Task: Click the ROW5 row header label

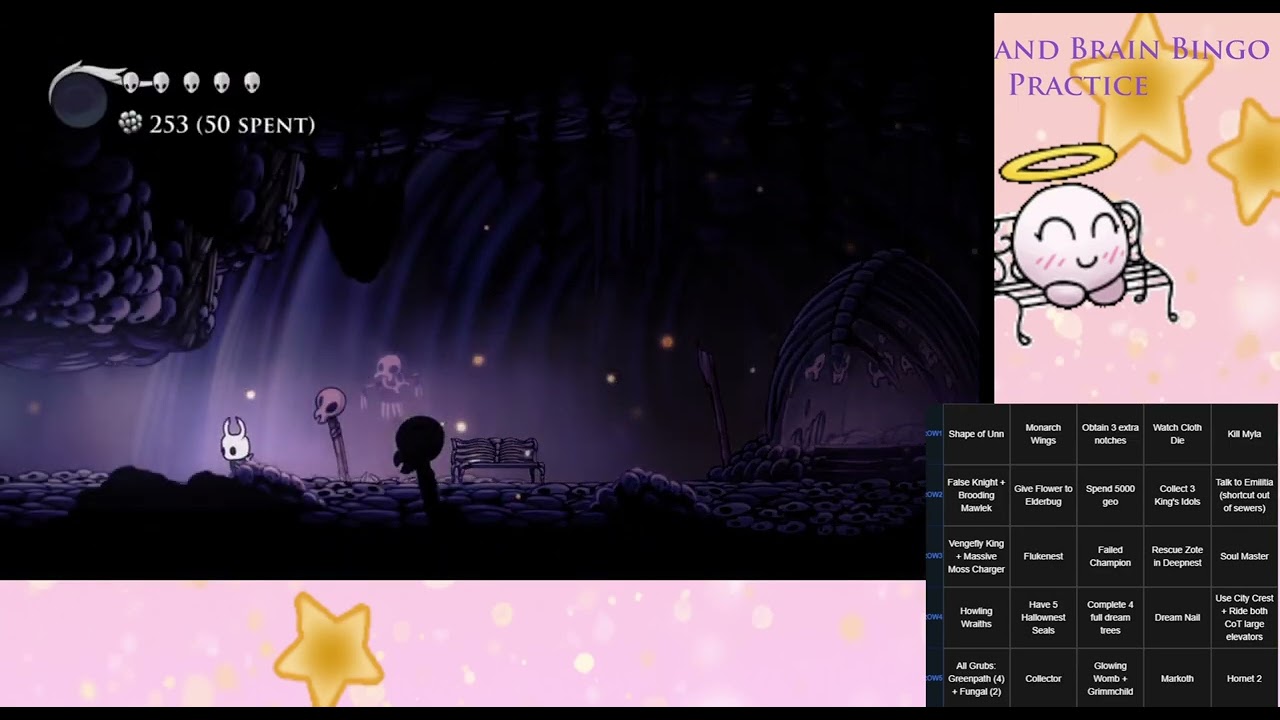Action: tap(934, 678)
